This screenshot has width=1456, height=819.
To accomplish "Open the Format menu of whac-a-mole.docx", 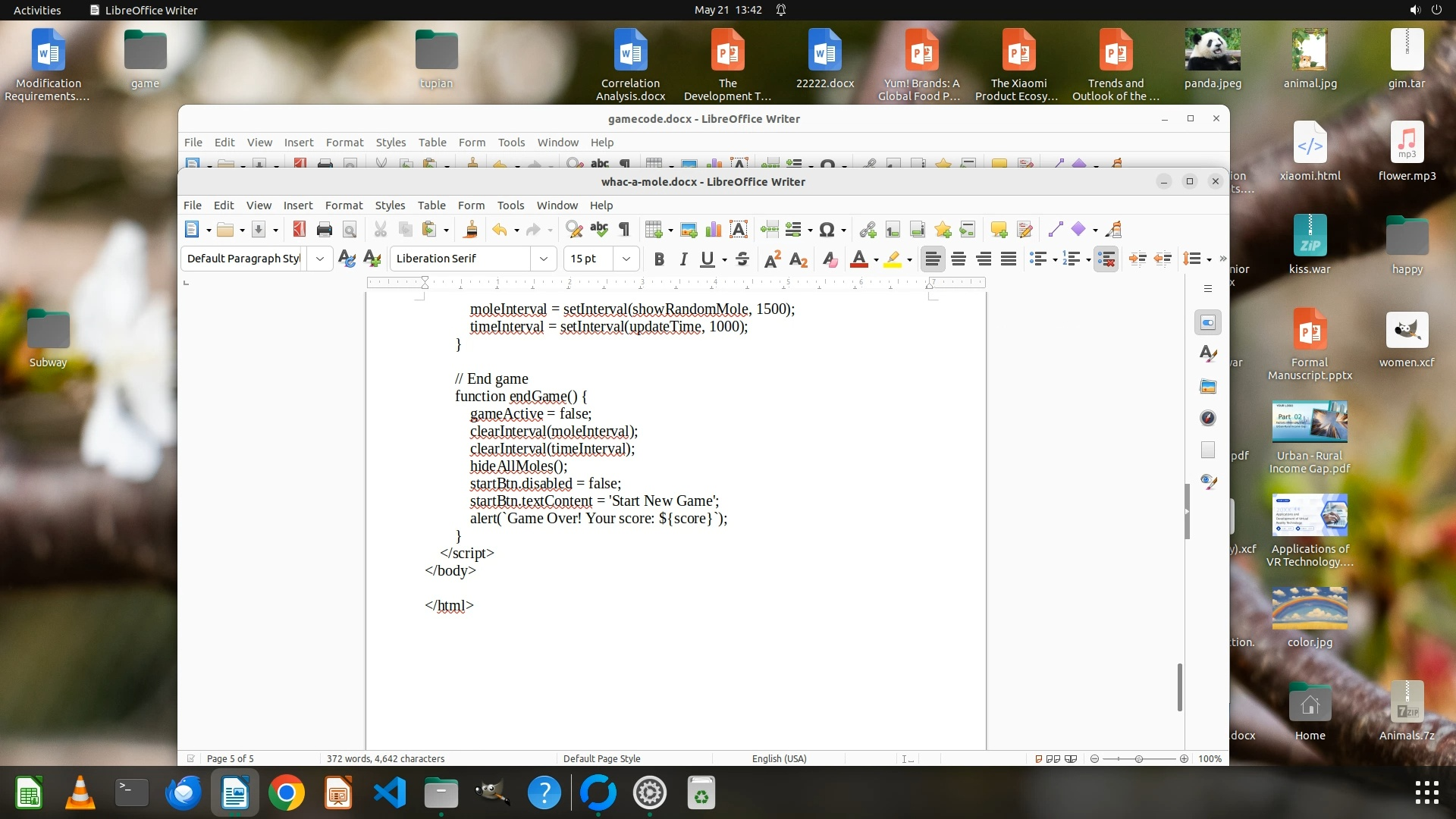I will click(x=344, y=206).
